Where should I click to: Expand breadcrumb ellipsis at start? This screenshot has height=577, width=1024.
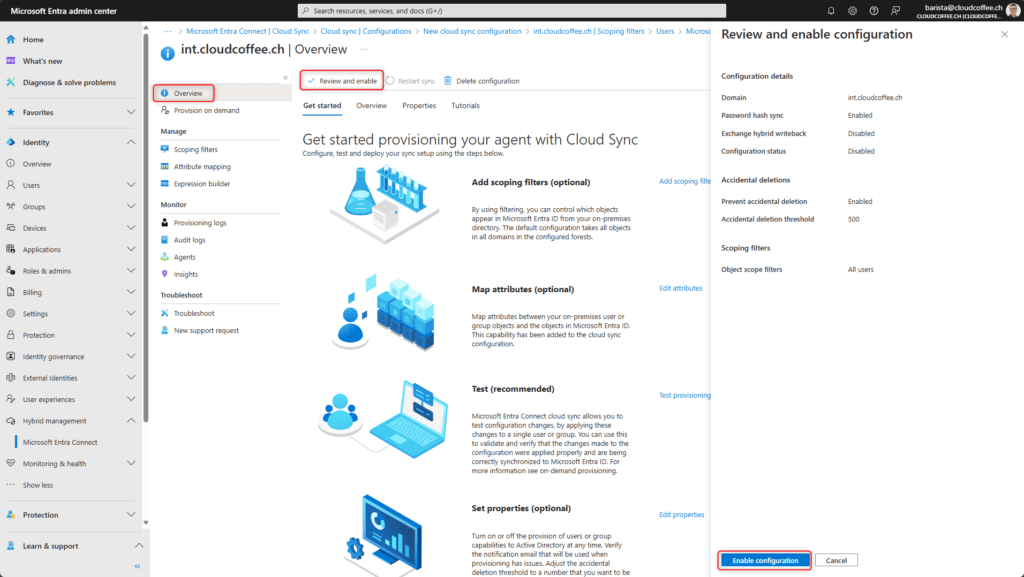[x=168, y=31]
